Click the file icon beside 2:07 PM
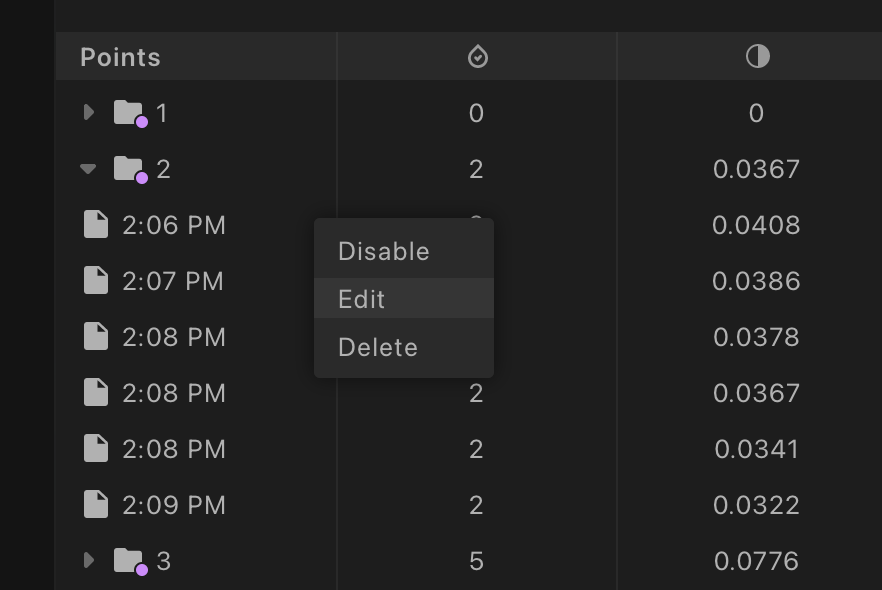This screenshot has width=882, height=590. [x=96, y=281]
